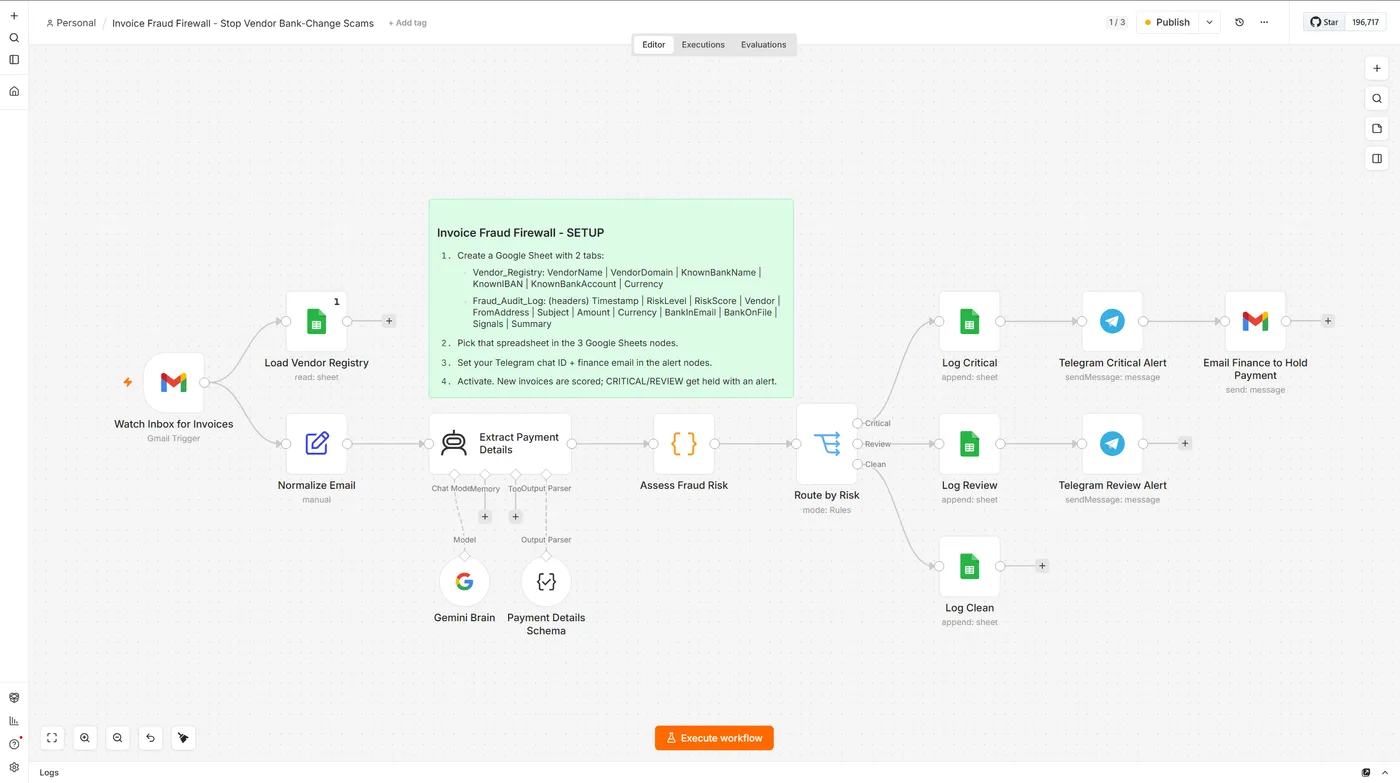The image size is (1400, 783).
Task: Select the Assess Fraud Risk code node
Action: click(684, 443)
